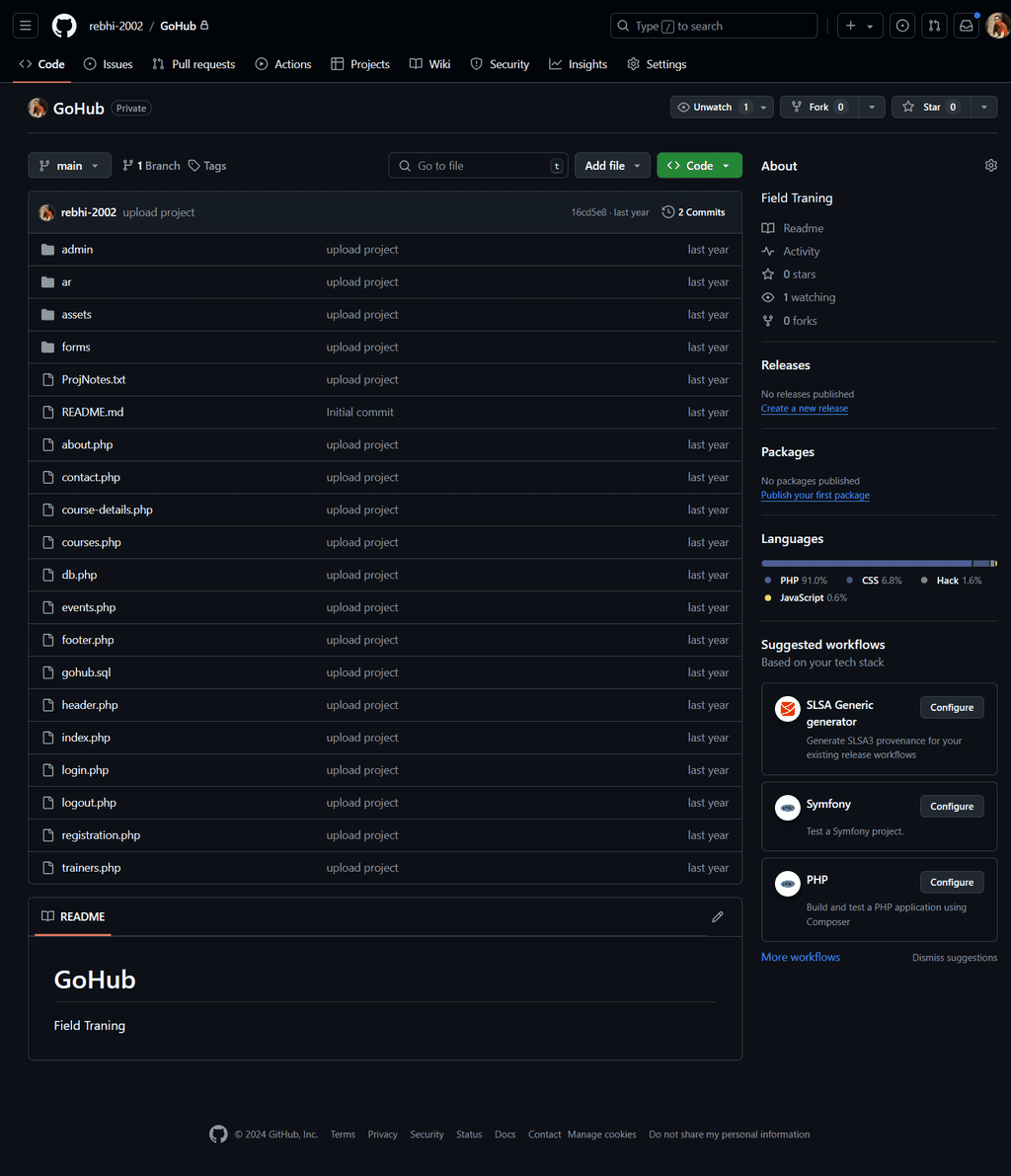Select the README tab in file viewer

[x=73, y=917]
